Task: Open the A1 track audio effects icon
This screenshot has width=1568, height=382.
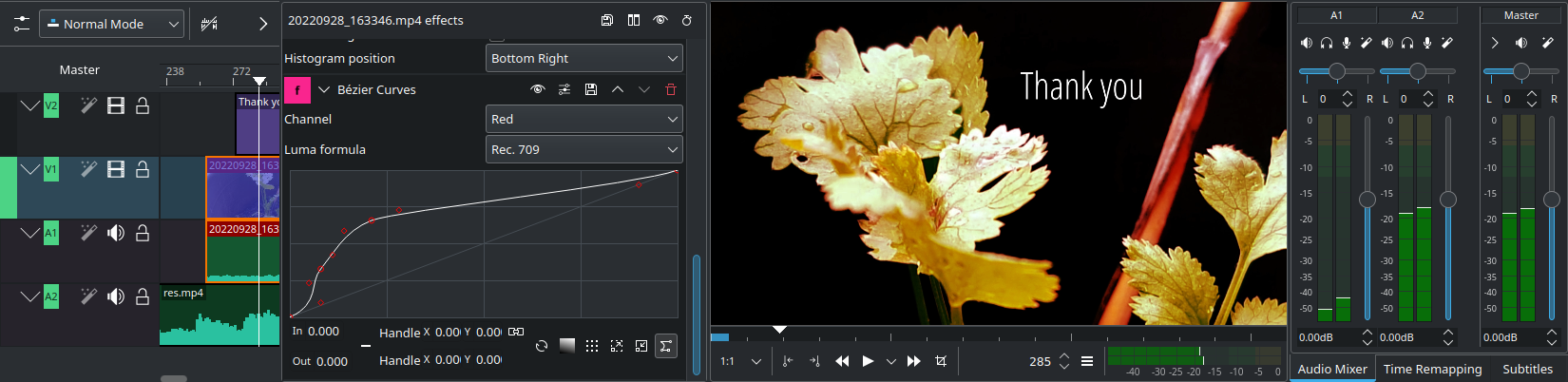Action: (x=88, y=233)
